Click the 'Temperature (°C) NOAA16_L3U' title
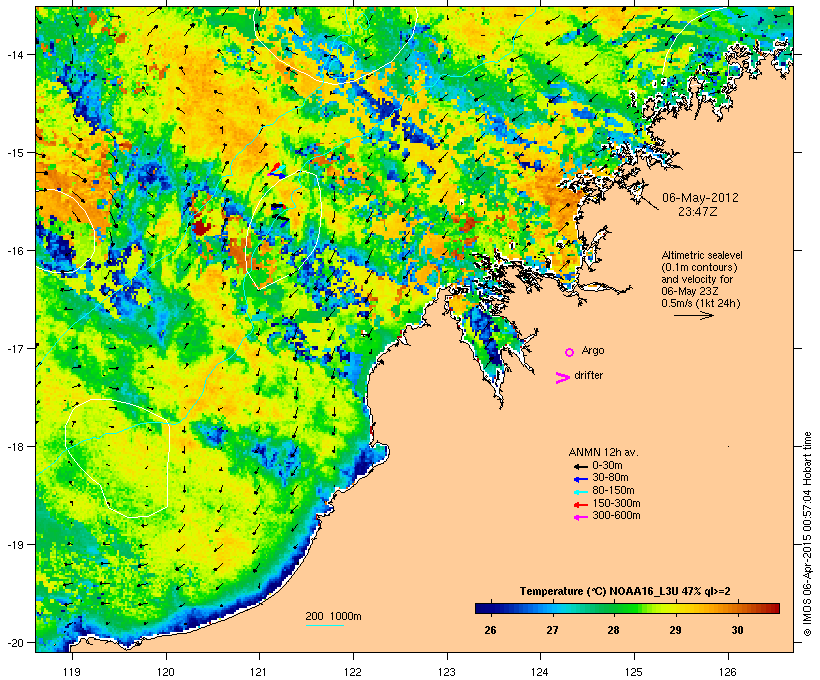Image resolution: width=820 pixels, height=680 pixels. point(599,591)
